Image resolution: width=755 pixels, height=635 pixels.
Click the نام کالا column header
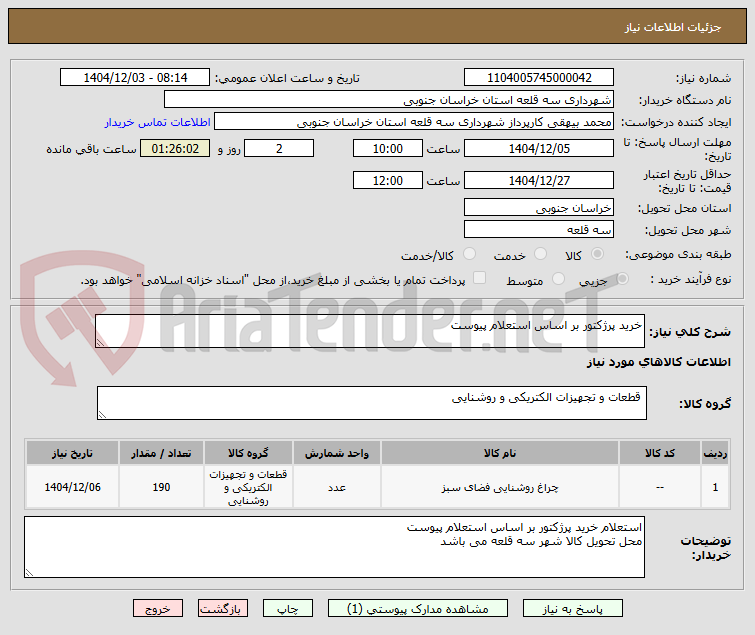[500, 453]
